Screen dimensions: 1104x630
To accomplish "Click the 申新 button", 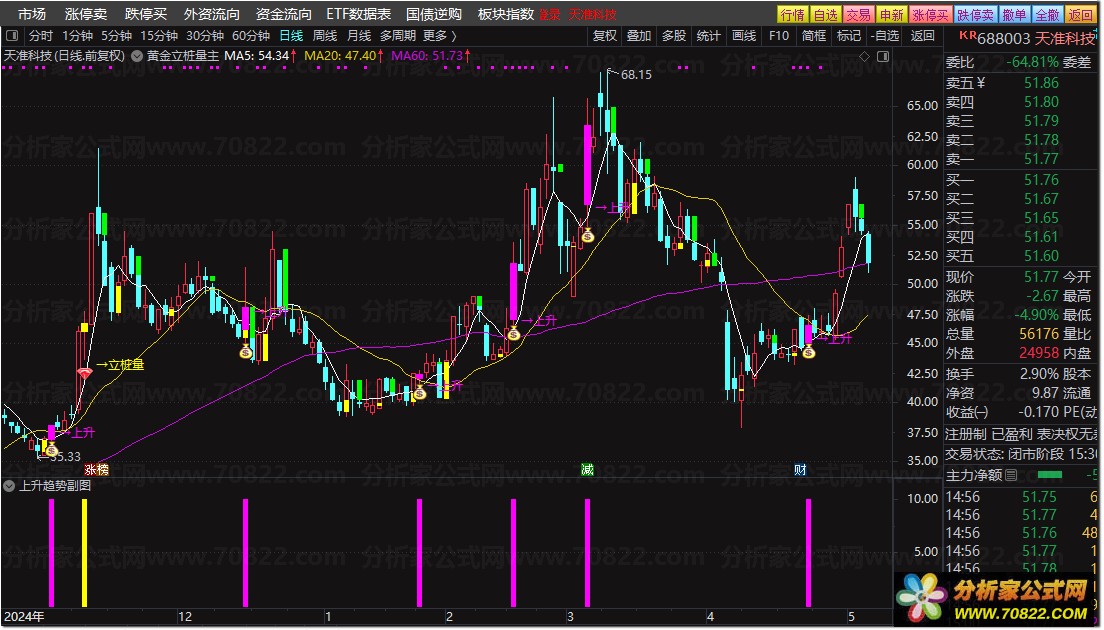I will pyautogui.click(x=891, y=14).
